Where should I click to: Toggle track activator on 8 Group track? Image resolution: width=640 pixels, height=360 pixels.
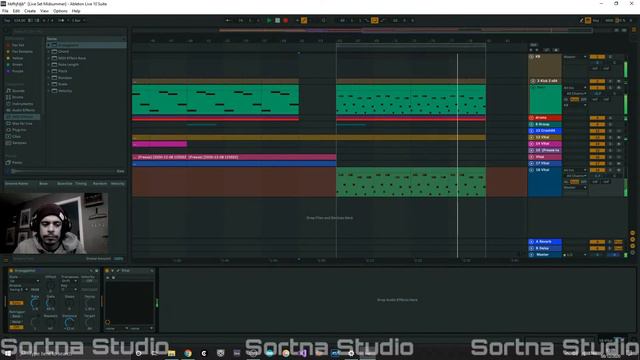[x=597, y=124]
